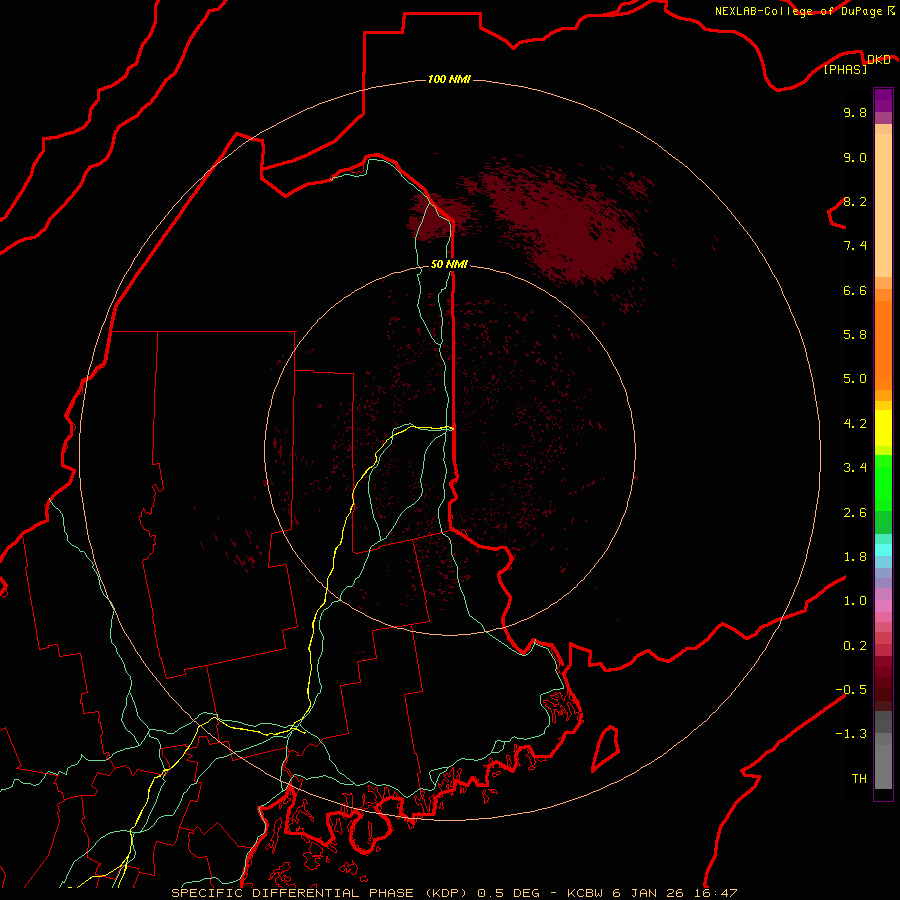Image resolution: width=900 pixels, height=900 pixels.
Task: Click the 1.0 legend value
Action: tap(855, 601)
